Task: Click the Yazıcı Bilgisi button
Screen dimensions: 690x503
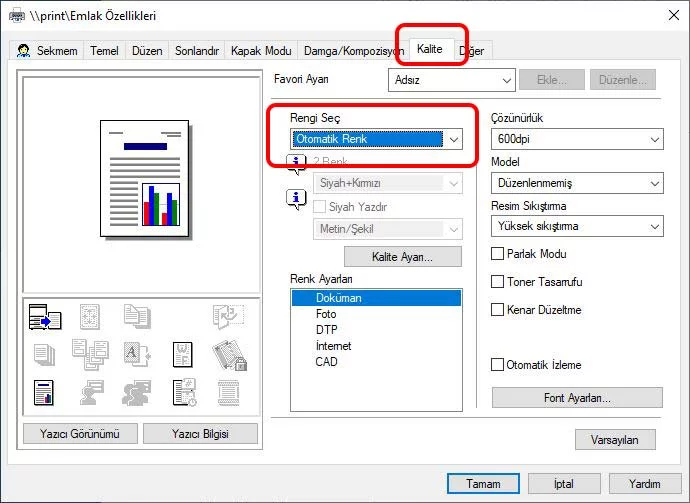Action: [x=200, y=434]
